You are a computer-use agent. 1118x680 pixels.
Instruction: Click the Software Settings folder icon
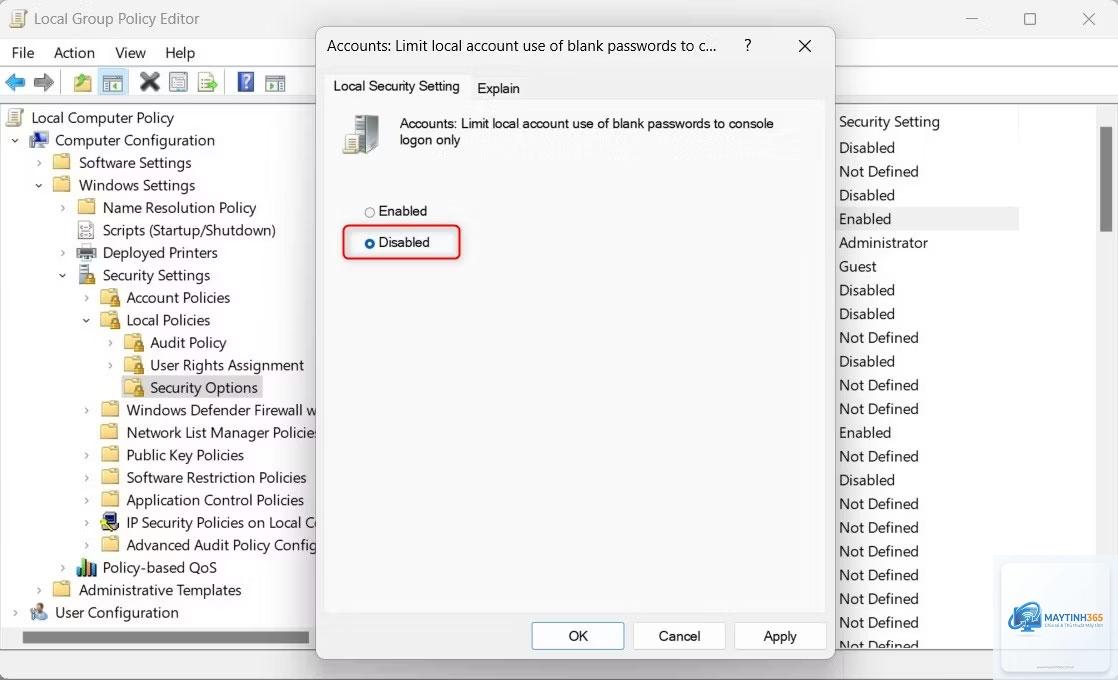63,163
